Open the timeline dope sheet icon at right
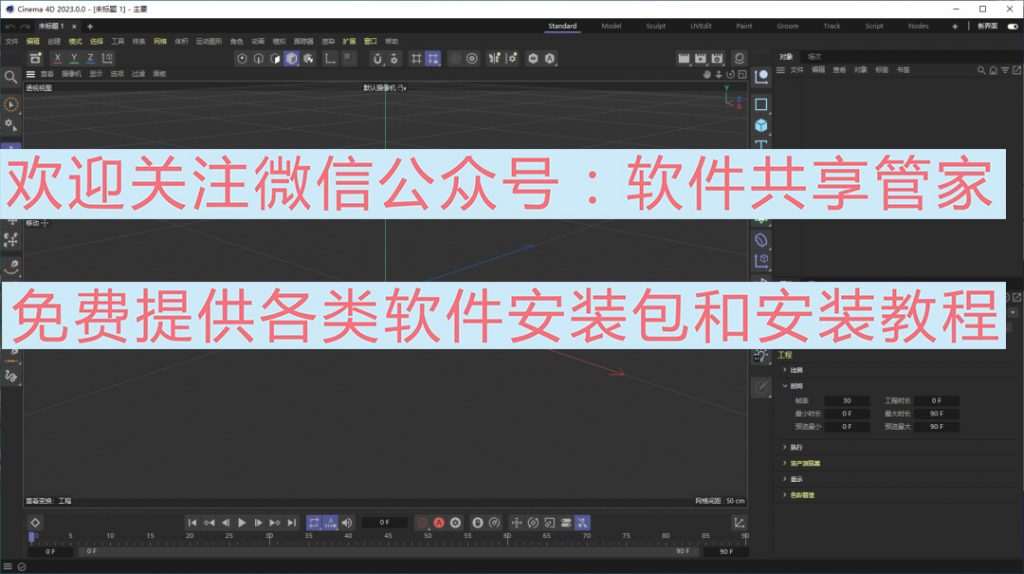1024x574 pixels. pos(739,522)
